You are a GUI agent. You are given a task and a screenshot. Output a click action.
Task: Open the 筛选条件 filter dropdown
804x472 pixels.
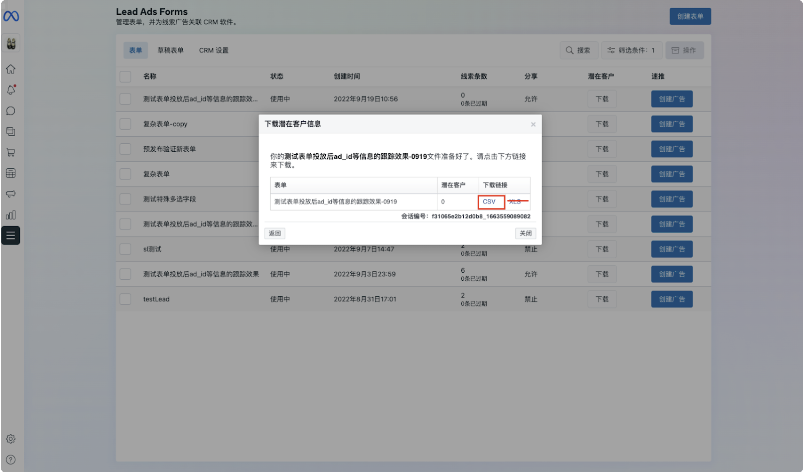pyautogui.click(x=630, y=50)
